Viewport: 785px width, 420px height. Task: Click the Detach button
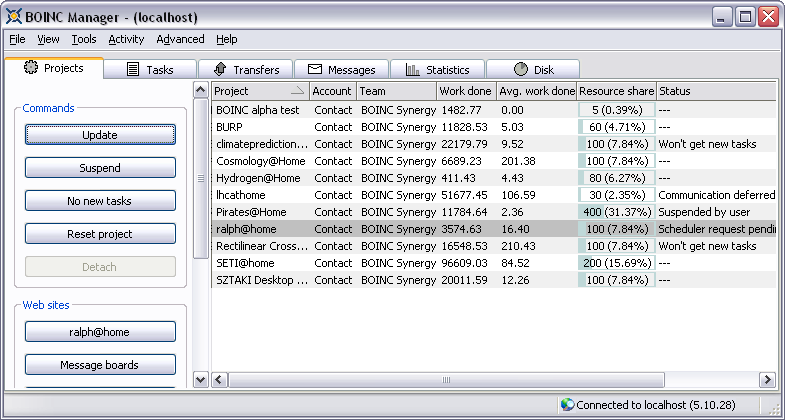pos(100,267)
